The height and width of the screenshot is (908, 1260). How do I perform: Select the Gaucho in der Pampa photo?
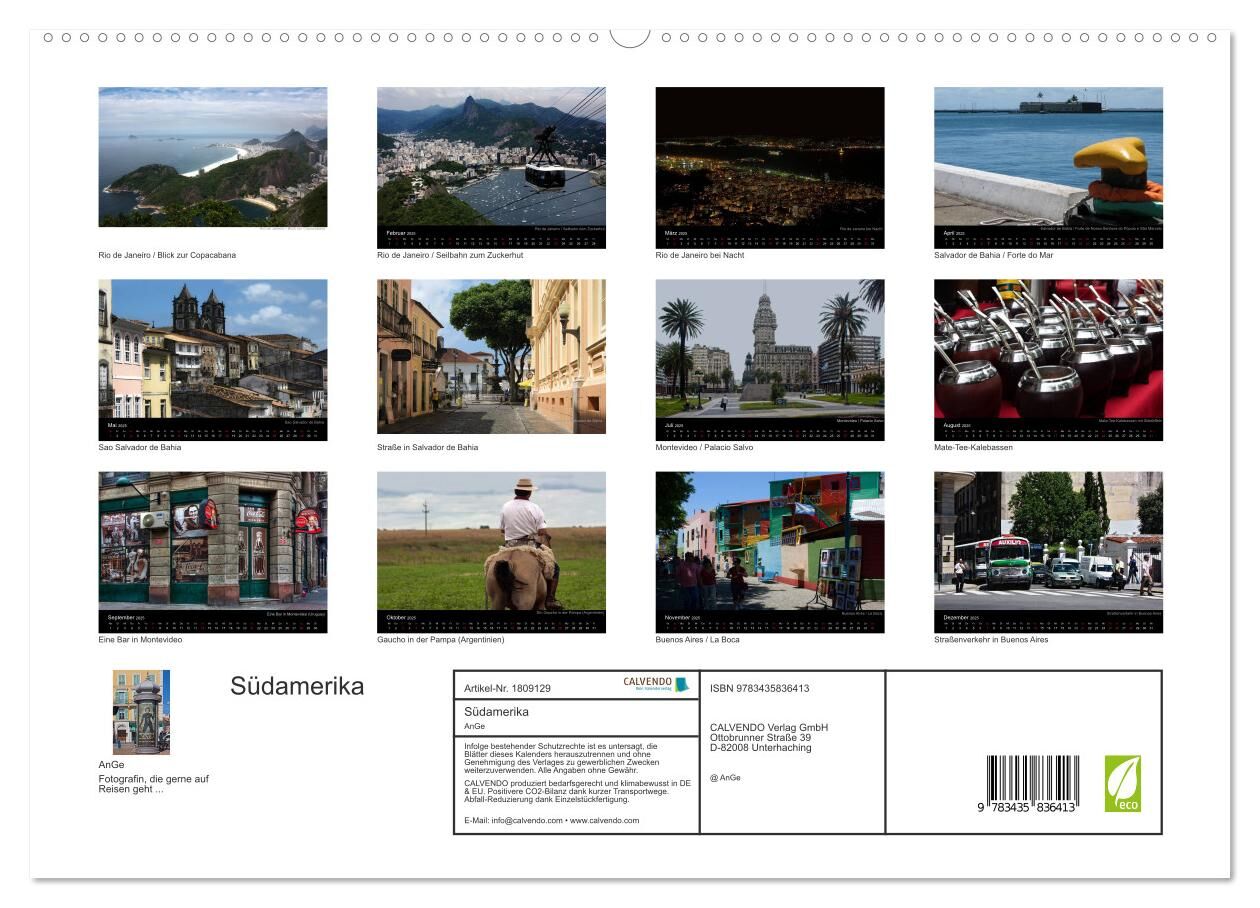pos(491,541)
